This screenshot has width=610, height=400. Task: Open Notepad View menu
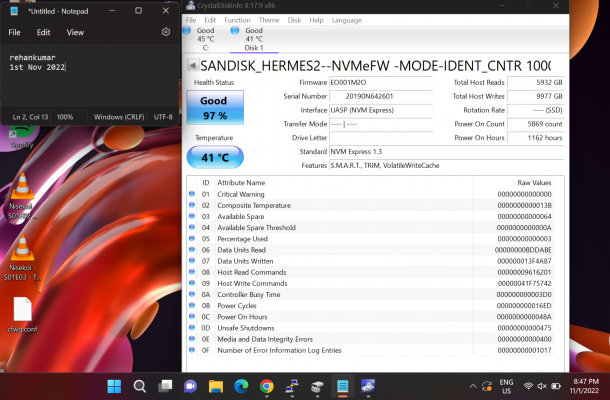pos(75,32)
